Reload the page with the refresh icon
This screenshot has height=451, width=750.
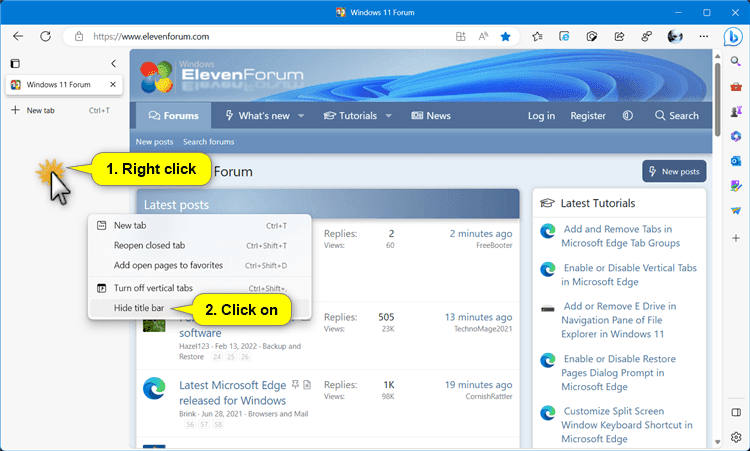tap(45, 36)
